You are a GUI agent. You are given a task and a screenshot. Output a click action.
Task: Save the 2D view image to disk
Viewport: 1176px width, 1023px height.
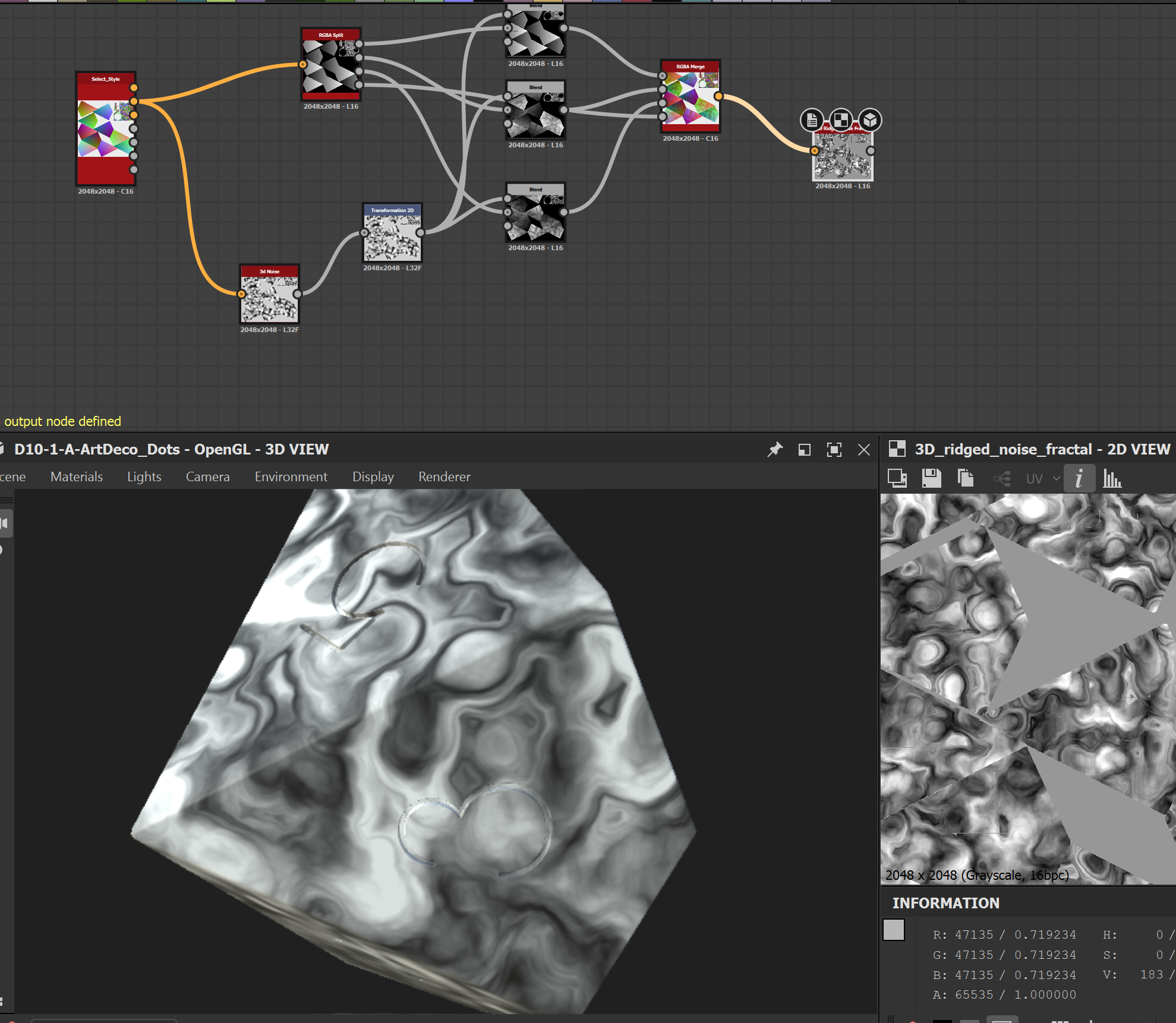pyautogui.click(x=931, y=478)
